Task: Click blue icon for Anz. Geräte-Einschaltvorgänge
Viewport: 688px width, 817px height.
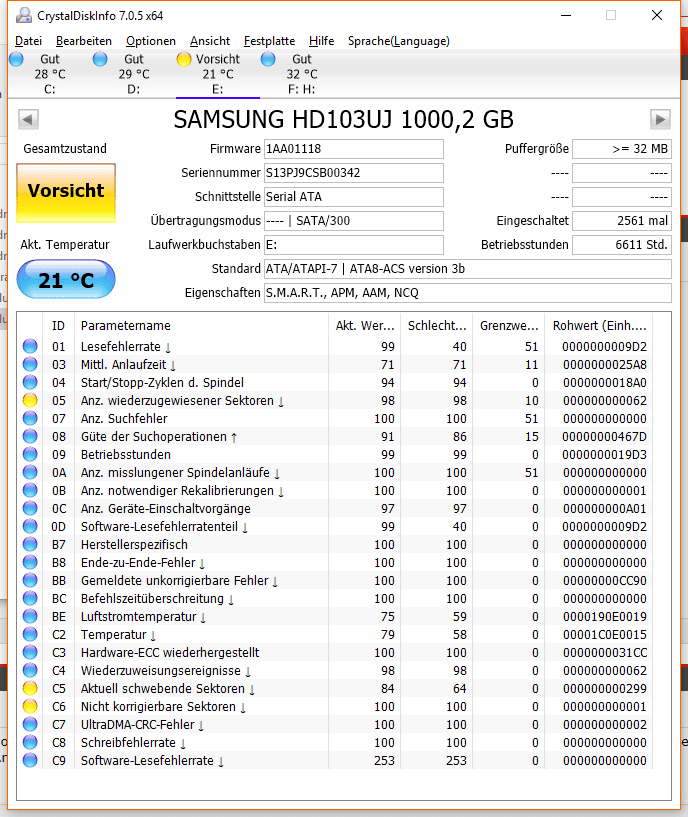Action: (30, 508)
